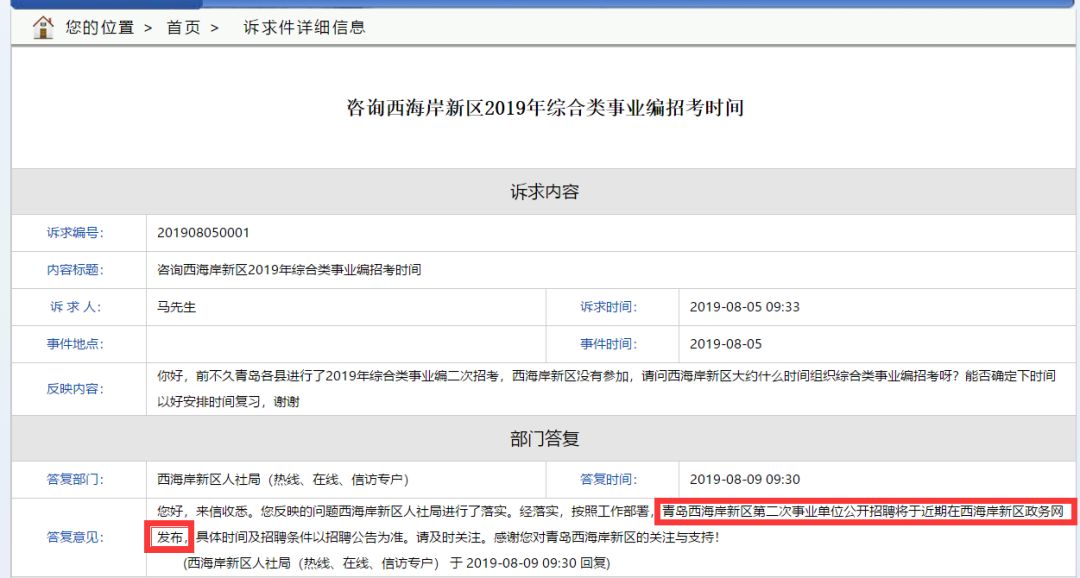The width and height of the screenshot is (1080, 578).
Task: Click the 诉求编号 label
Action: tap(75, 233)
